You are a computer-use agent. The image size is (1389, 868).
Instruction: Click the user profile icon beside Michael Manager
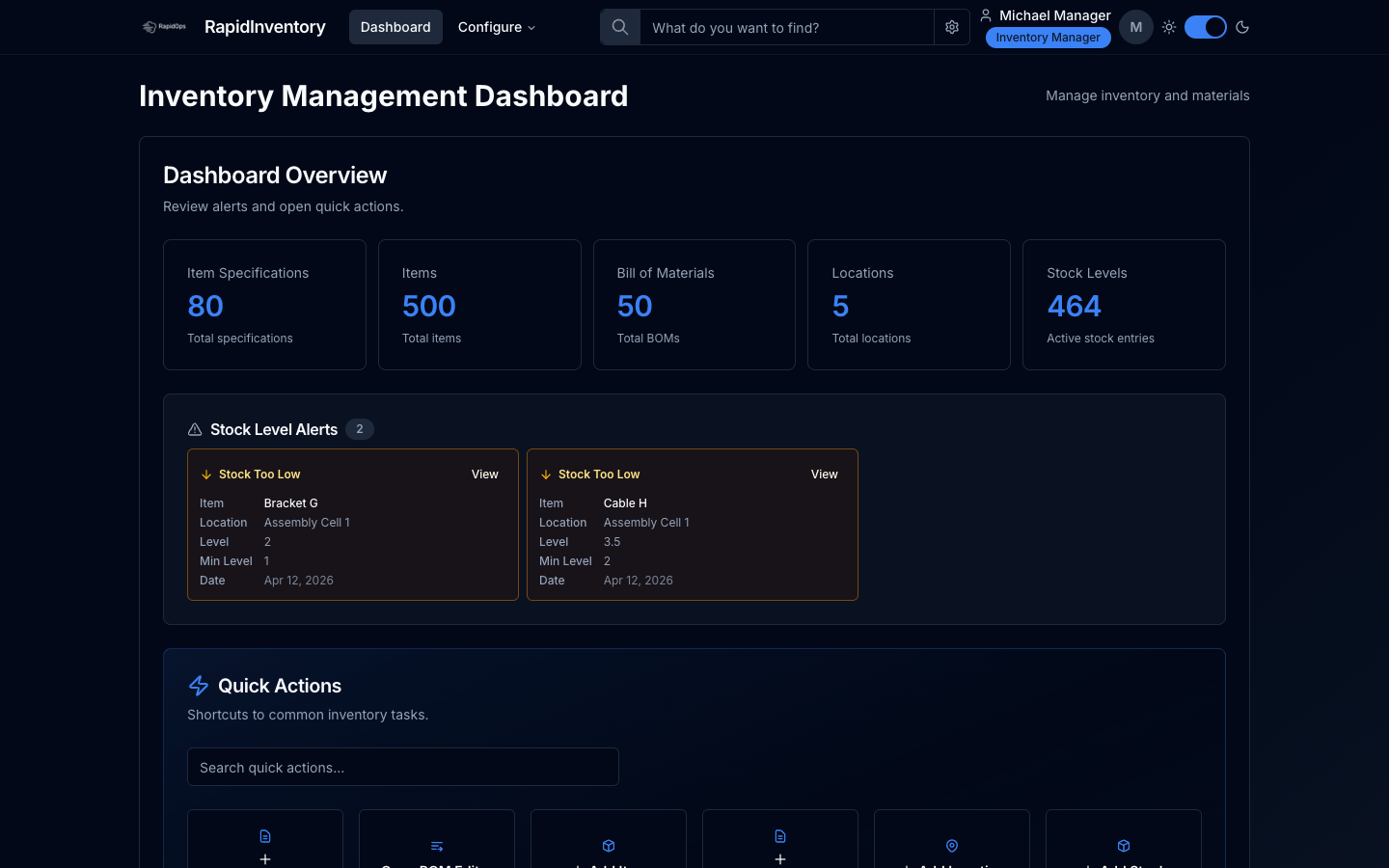[986, 15]
